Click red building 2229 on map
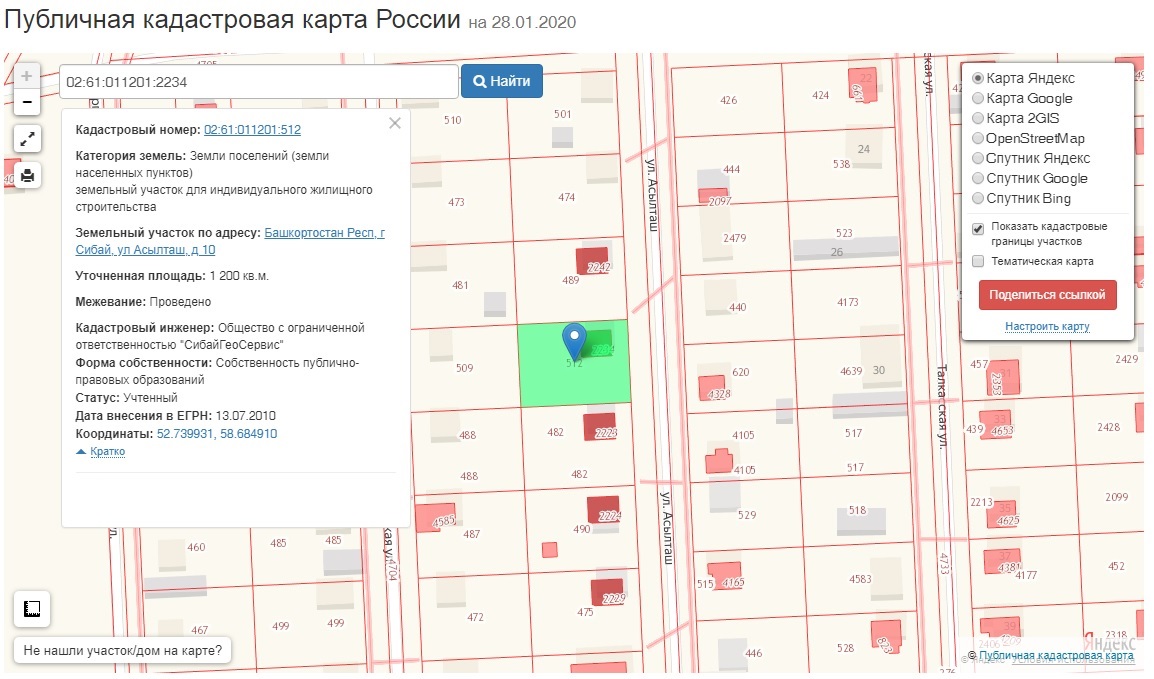 (x=608, y=591)
